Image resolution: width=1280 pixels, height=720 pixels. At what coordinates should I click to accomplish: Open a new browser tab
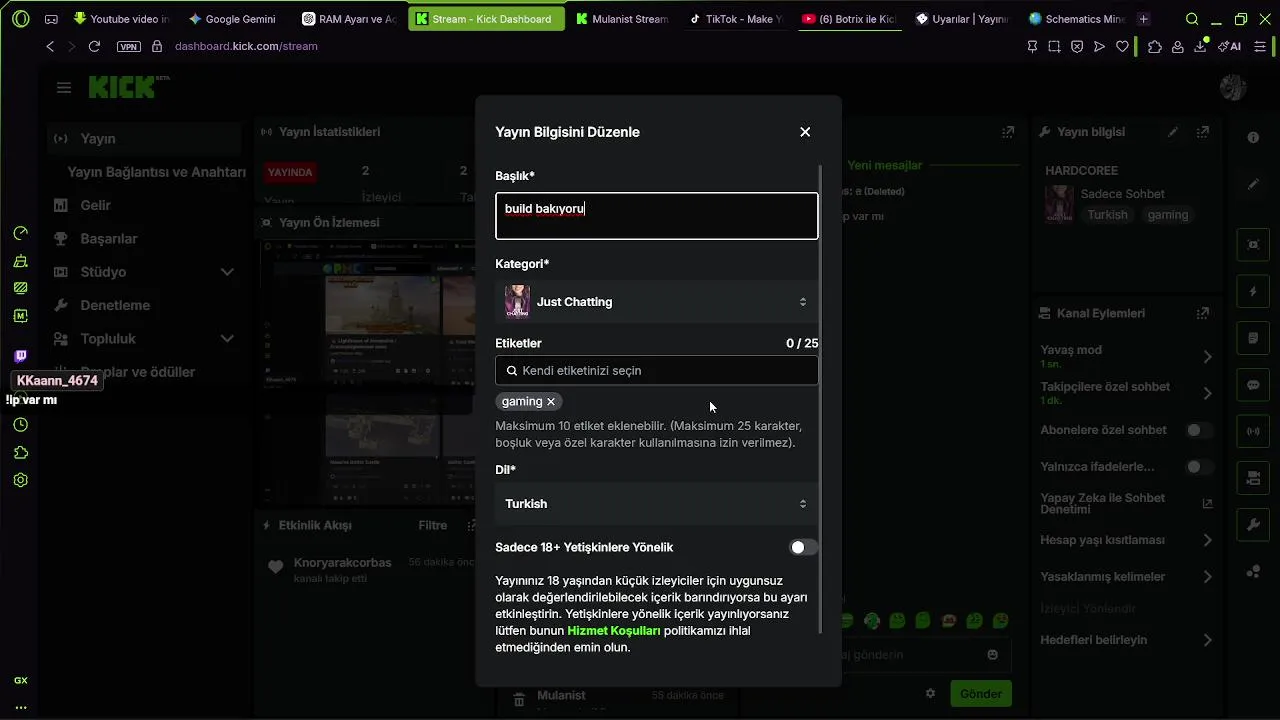[1144, 19]
